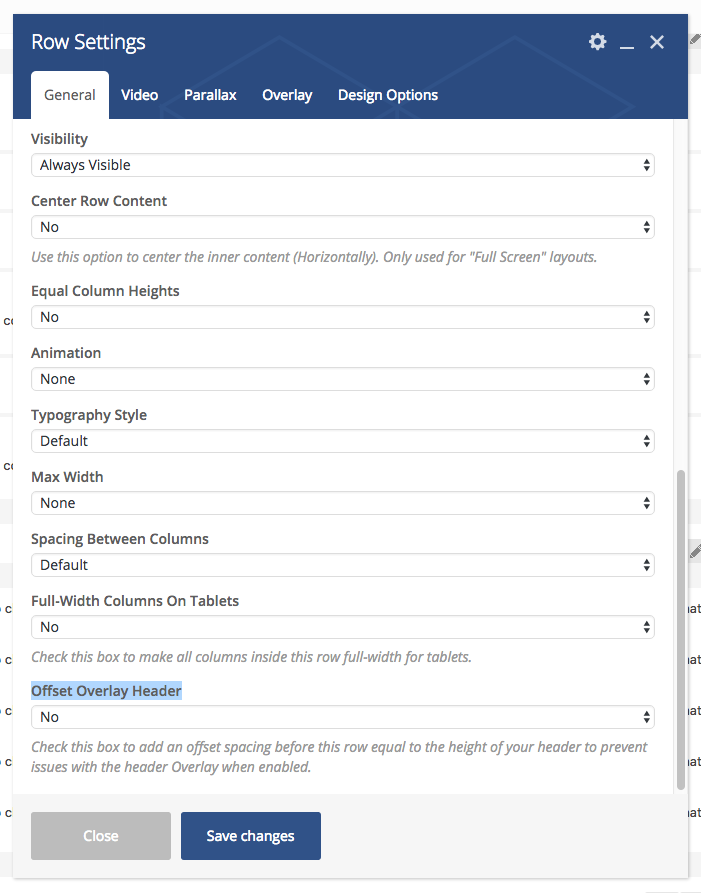701x893 pixels.
Task: Click the center-content help text about Full Screen layouts
Action: (314, 257)
